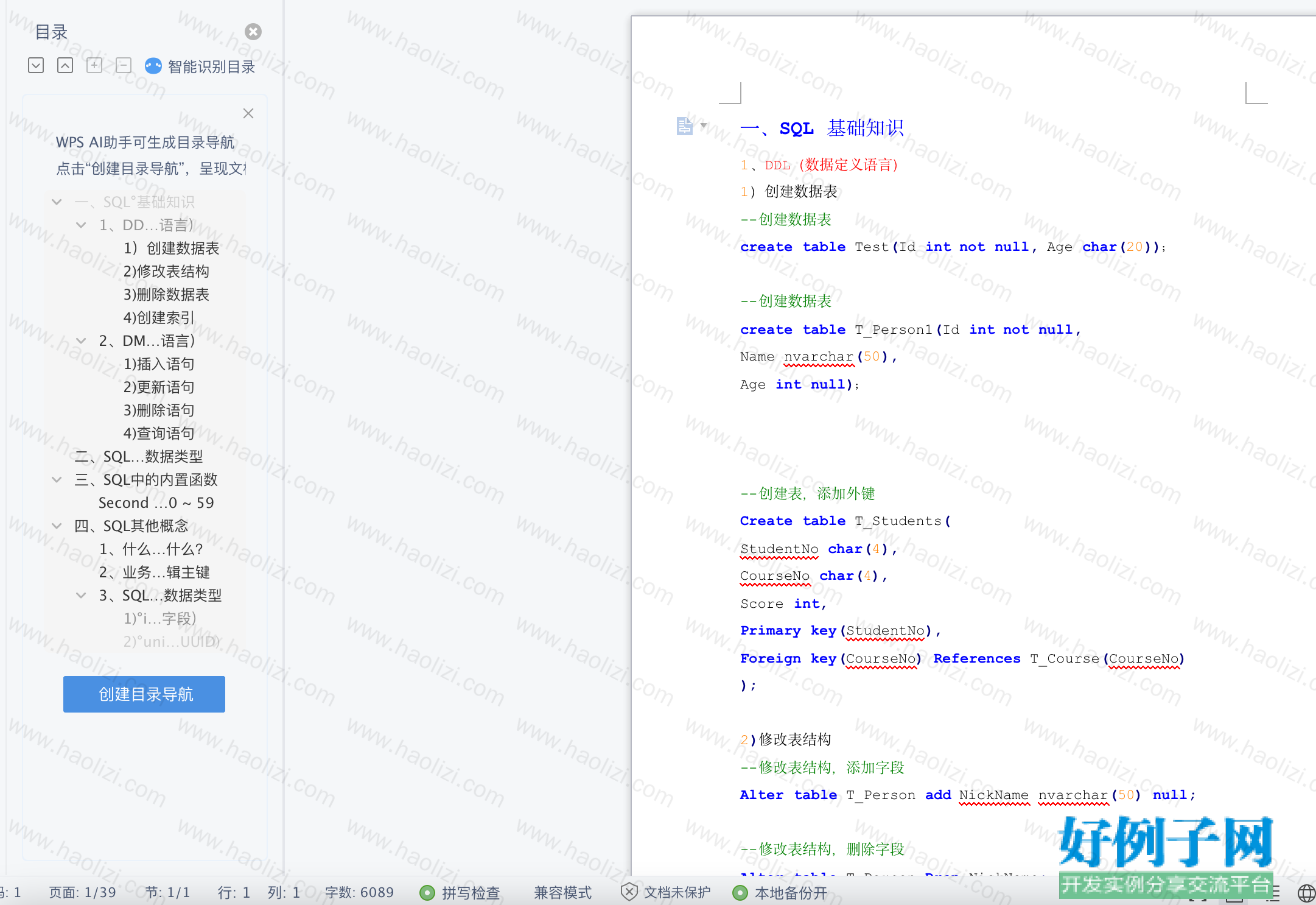Viewport: 1316px width, 905px height.
Task: Click the 本地备份开 green status icon
Action: pos(740,893)
